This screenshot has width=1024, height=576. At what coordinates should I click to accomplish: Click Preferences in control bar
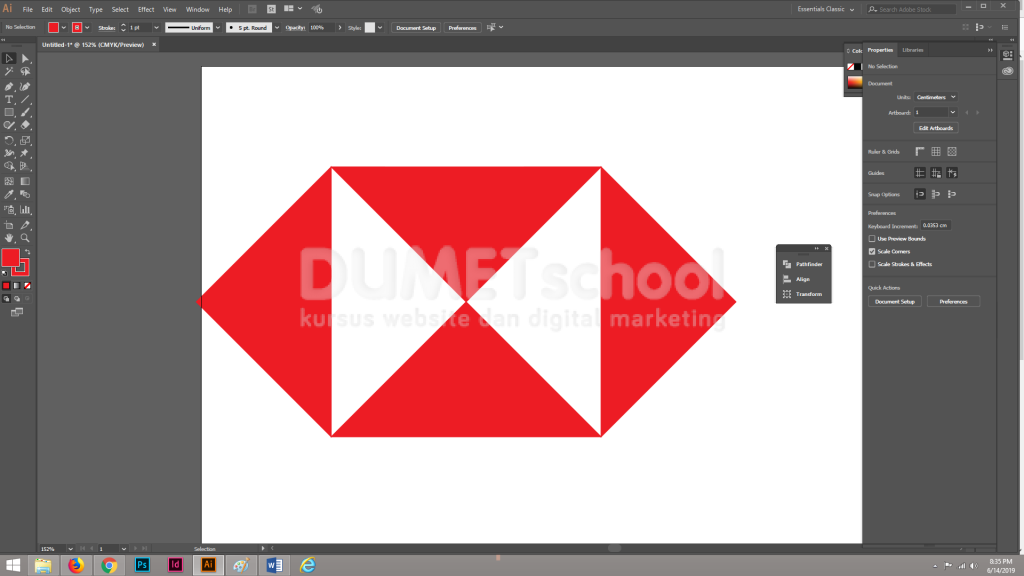click(462, 28)
